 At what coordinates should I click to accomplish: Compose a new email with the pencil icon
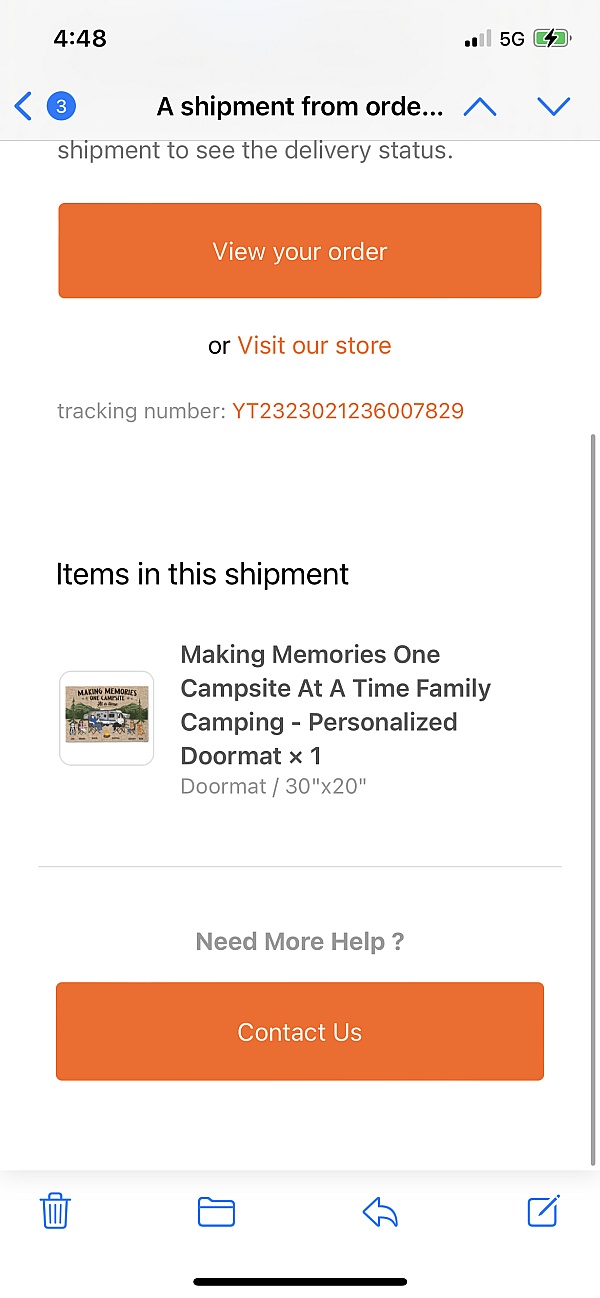pos(543,1211)
